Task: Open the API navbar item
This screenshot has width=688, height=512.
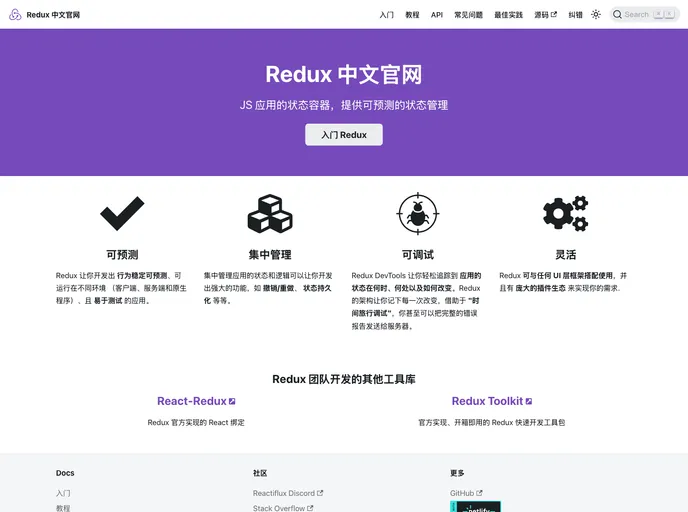Action: coord(437,15)
